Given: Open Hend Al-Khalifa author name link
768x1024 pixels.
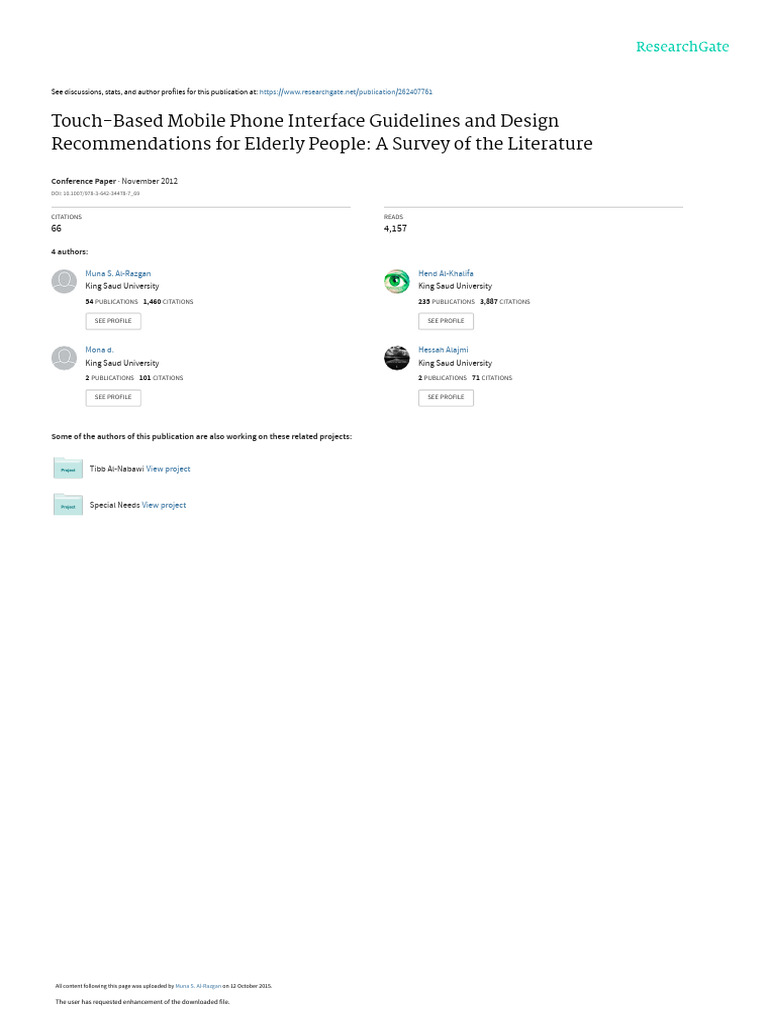Looking at the screenshot, I should click(446, 274).
